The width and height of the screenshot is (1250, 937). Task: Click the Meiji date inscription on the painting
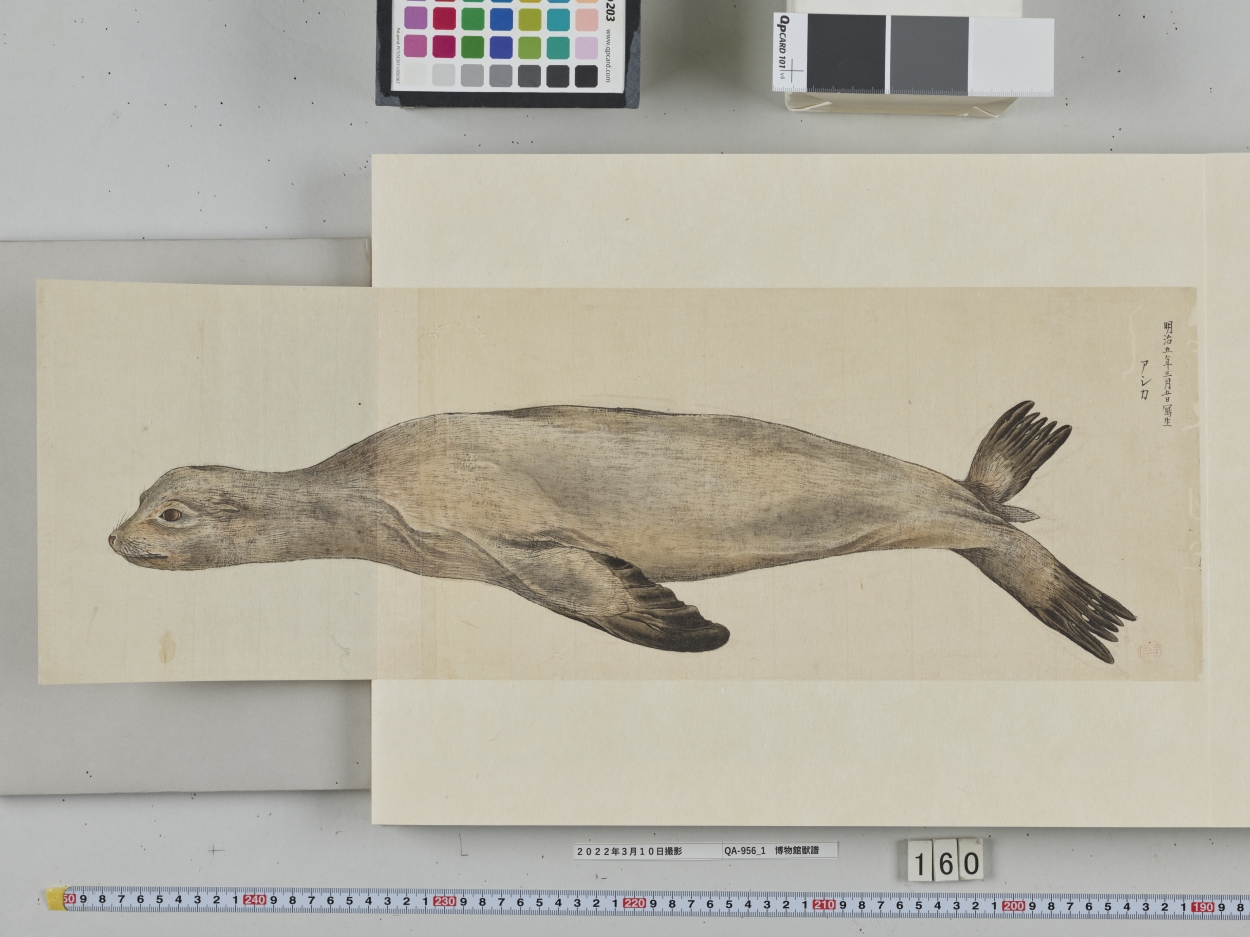(1166, 375)
